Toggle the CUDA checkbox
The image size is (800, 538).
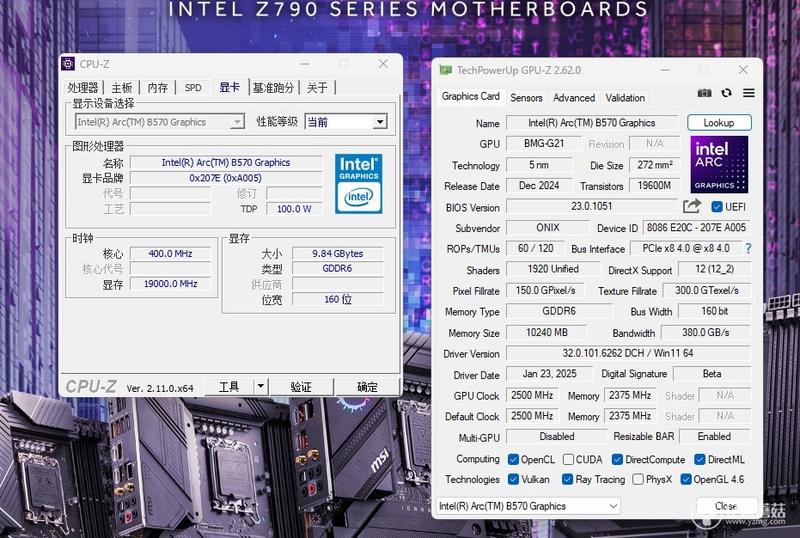[x=568, y=459]
